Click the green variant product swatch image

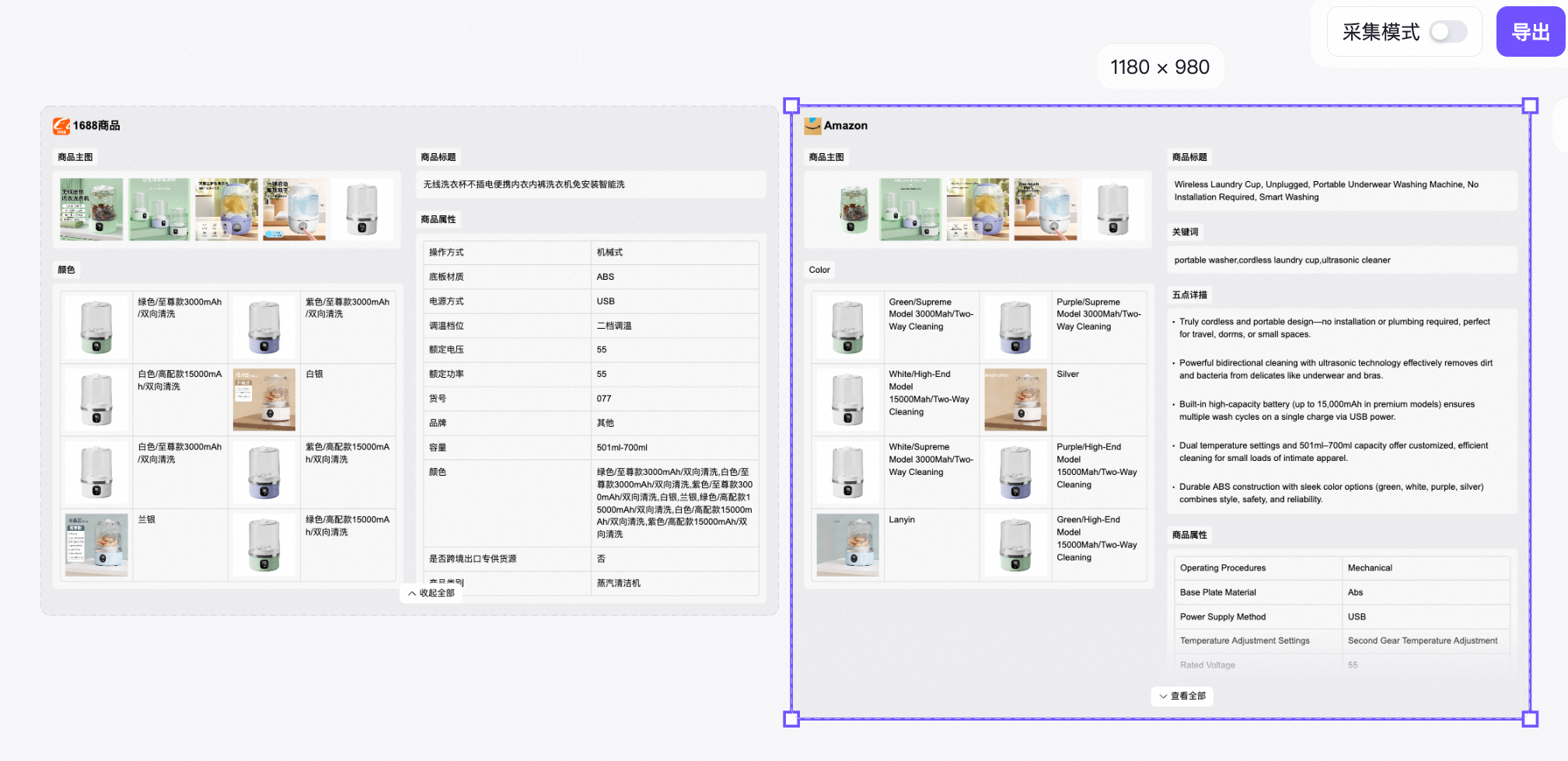tap(96, 326)
